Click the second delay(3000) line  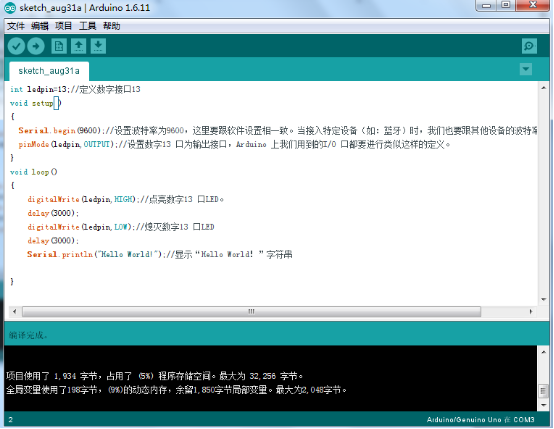tap(53, 241)
